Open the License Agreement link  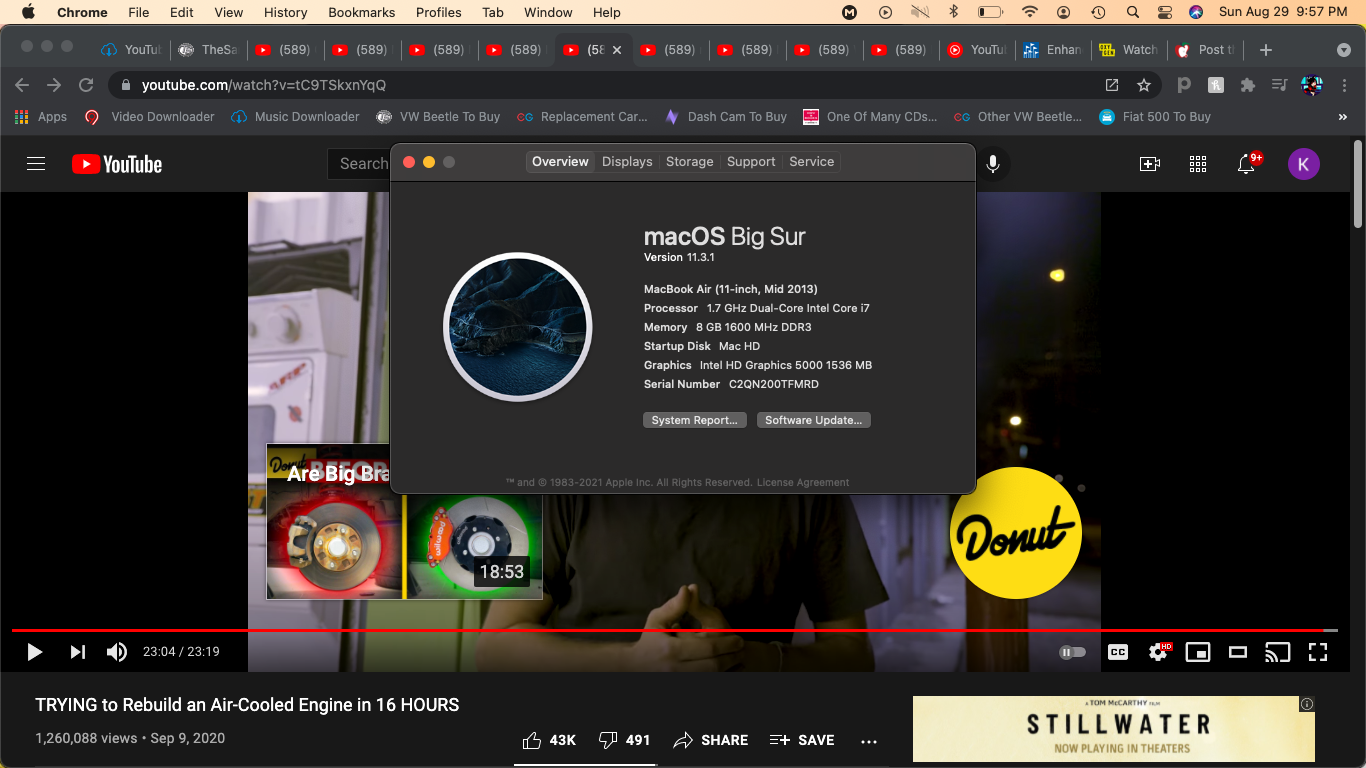tap(803, 482)
